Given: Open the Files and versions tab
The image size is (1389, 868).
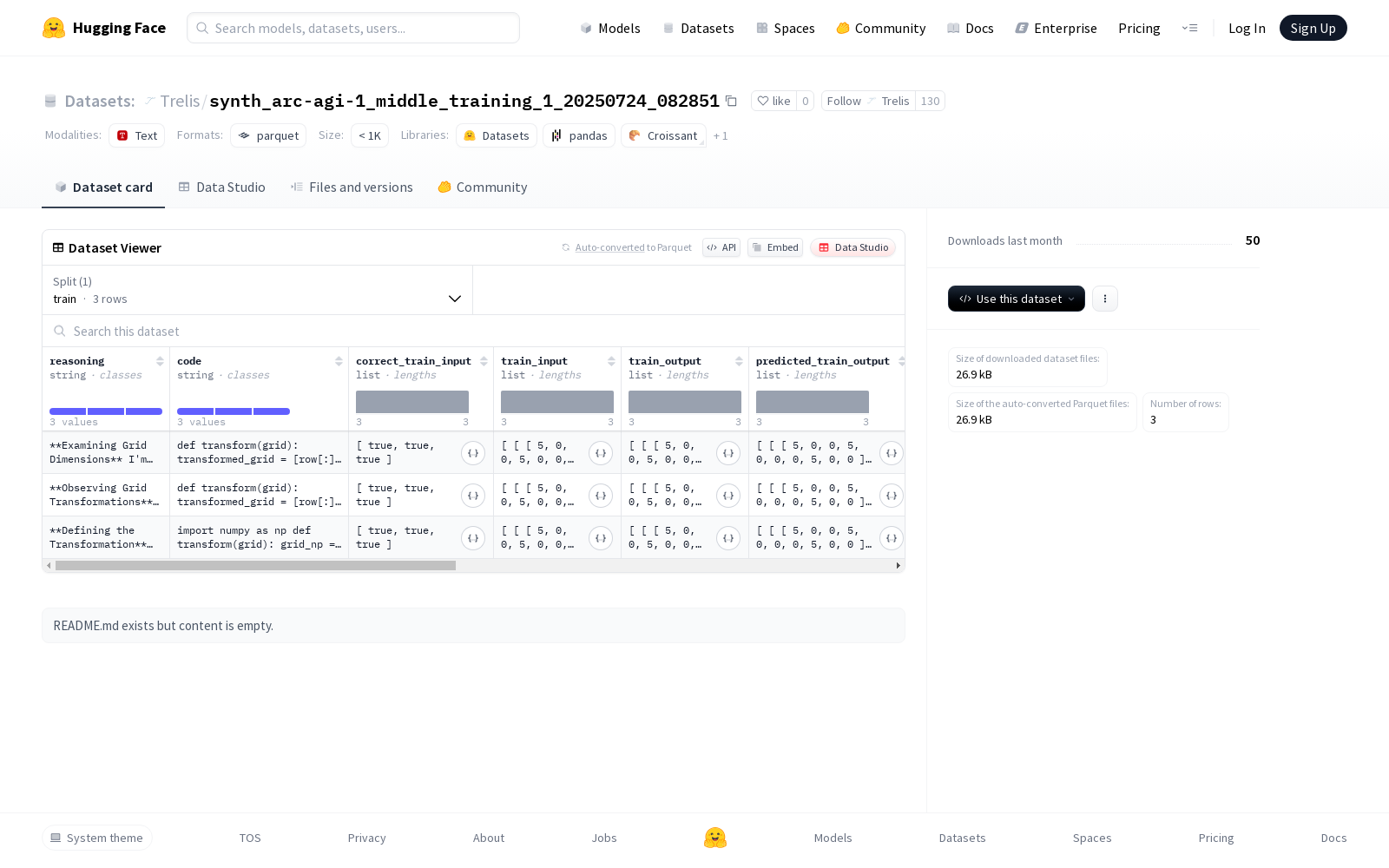Looking at the screenshot, I should 352,187.
